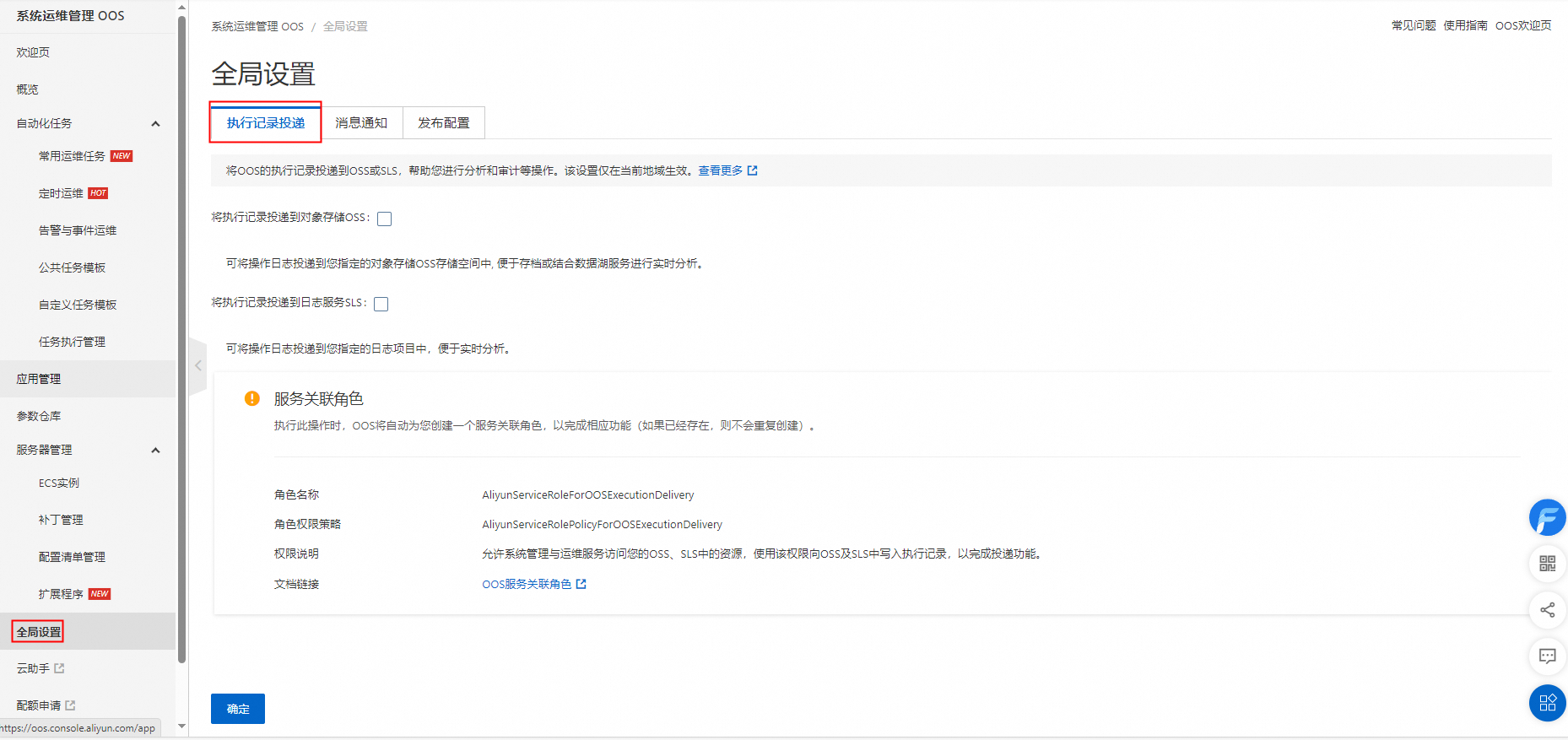Viewport: 1568px width, 740px height.
Task: Open 公共任务模板 in the sidebar
Action: point(72,267)
